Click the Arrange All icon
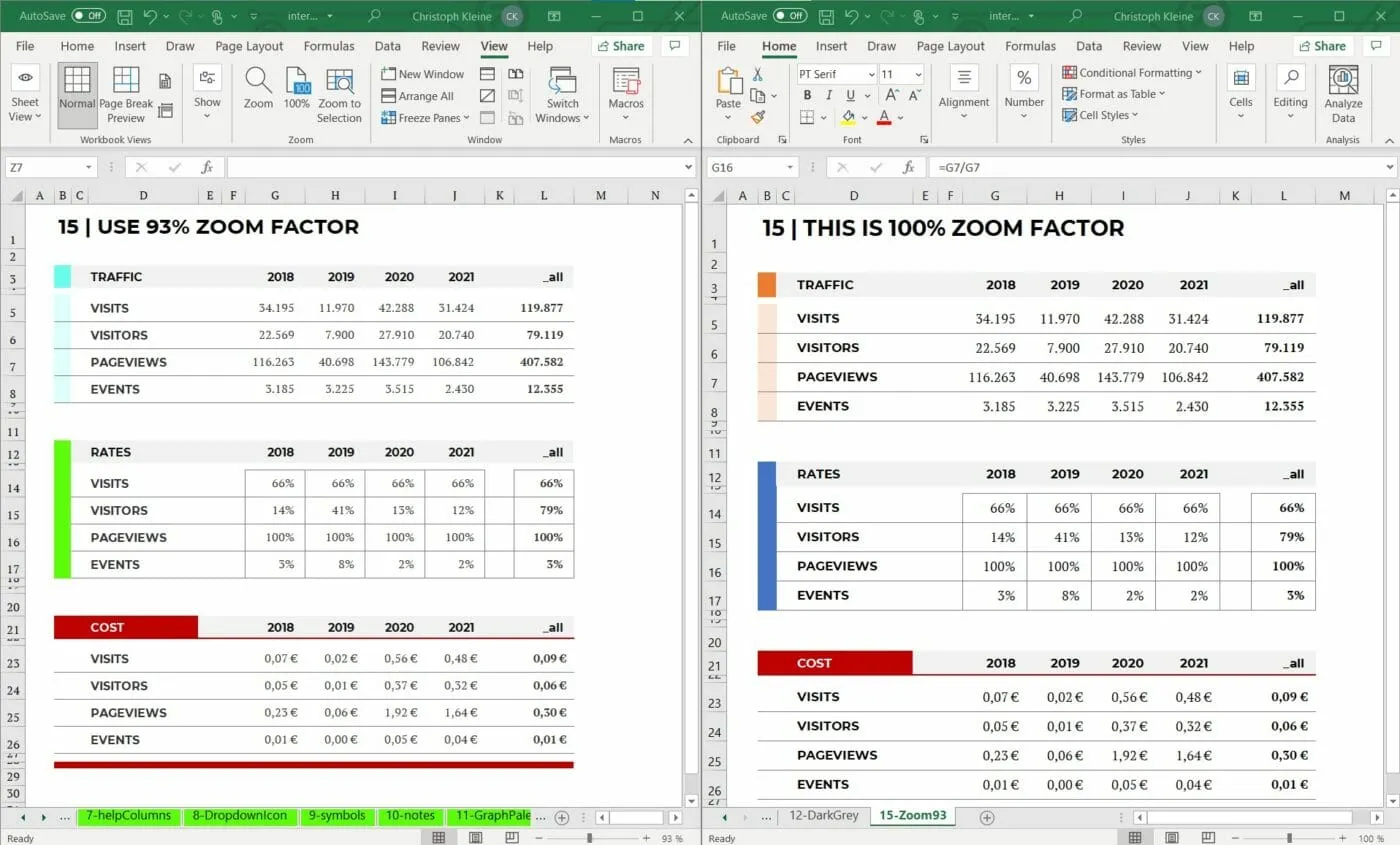 [x=421, y=96]
